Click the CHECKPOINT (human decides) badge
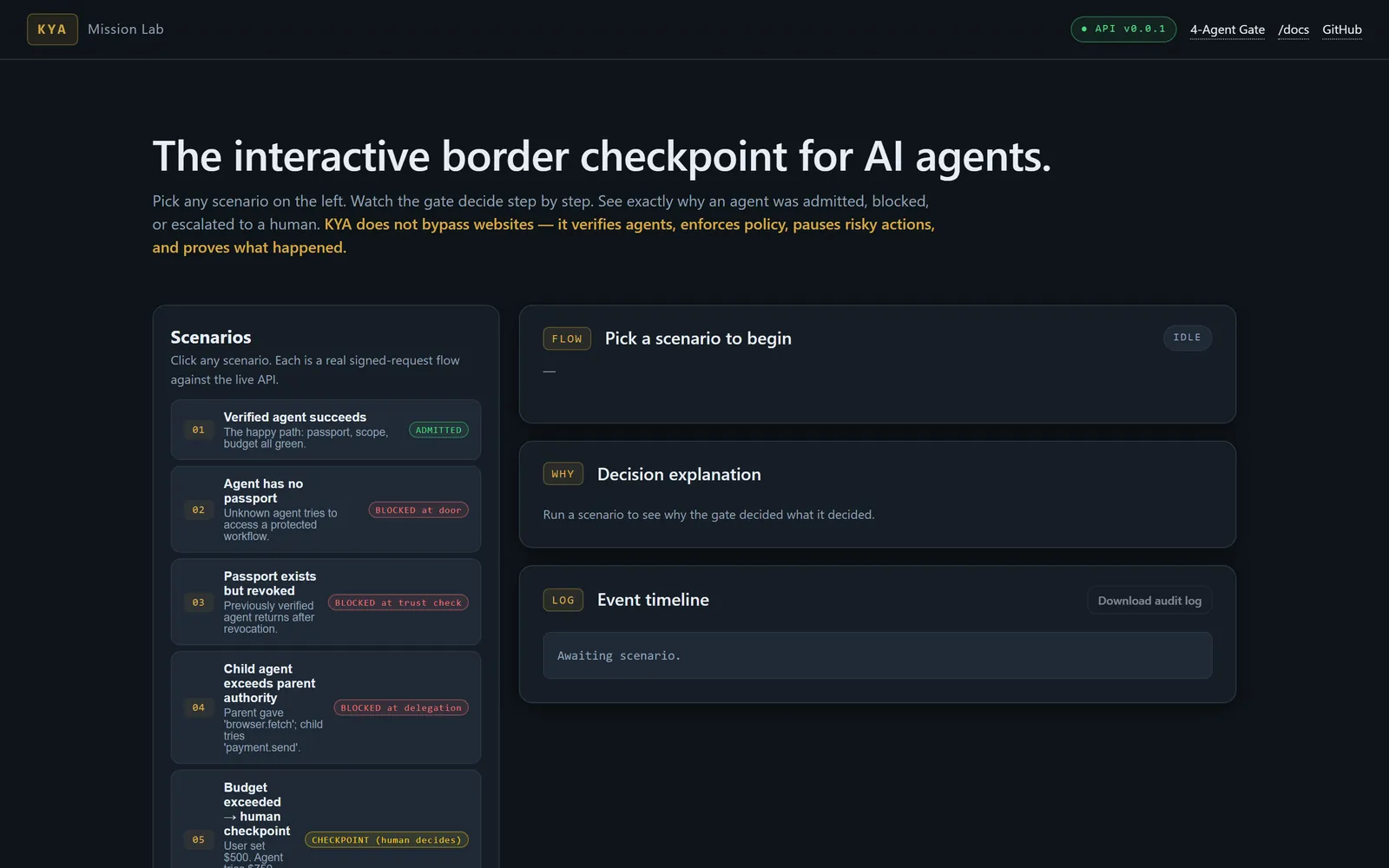1389x868 pixels. point(386,840)
